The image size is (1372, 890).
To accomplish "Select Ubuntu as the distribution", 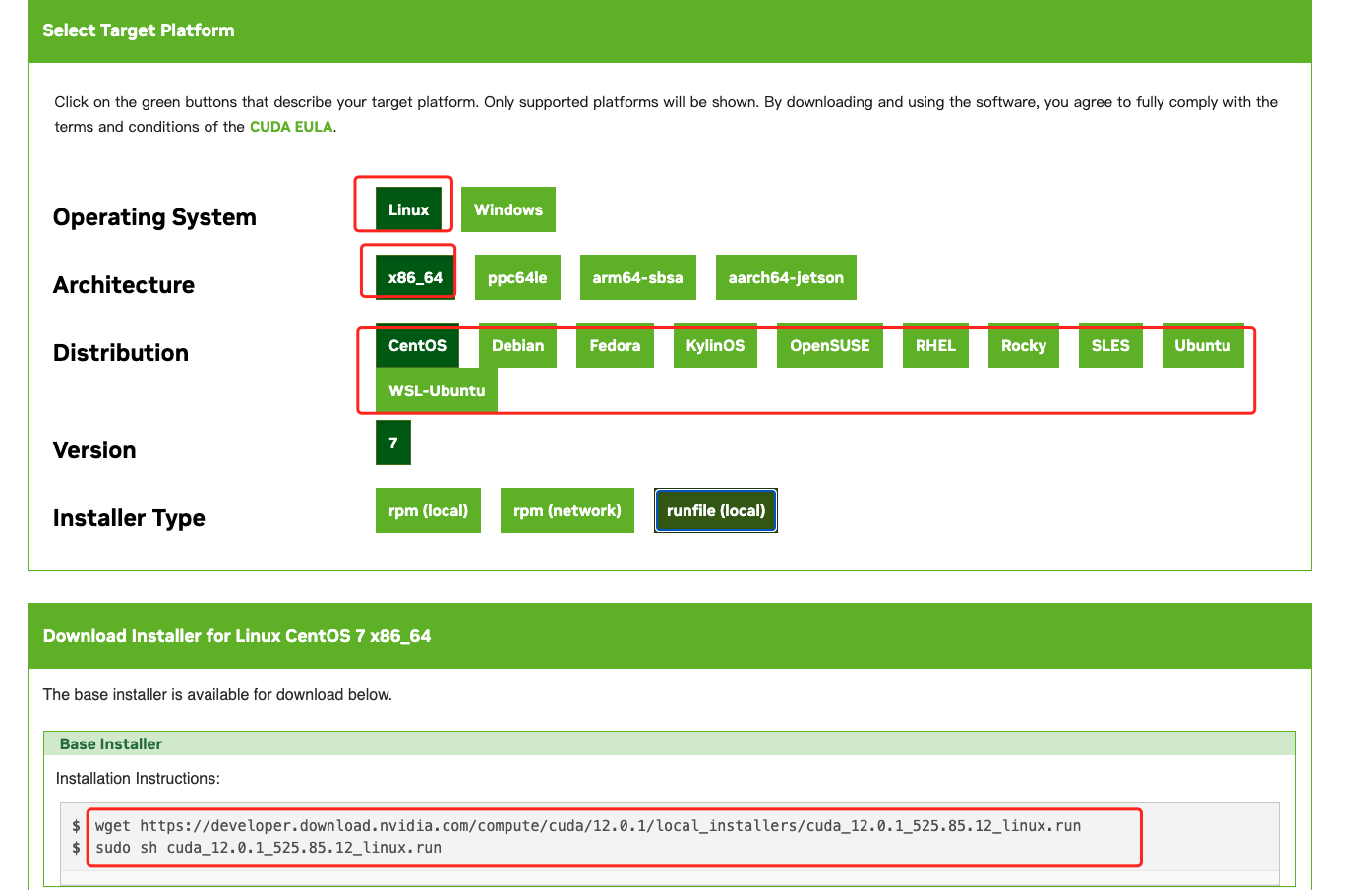I will pyautogui.click(x=1203, y=345).
